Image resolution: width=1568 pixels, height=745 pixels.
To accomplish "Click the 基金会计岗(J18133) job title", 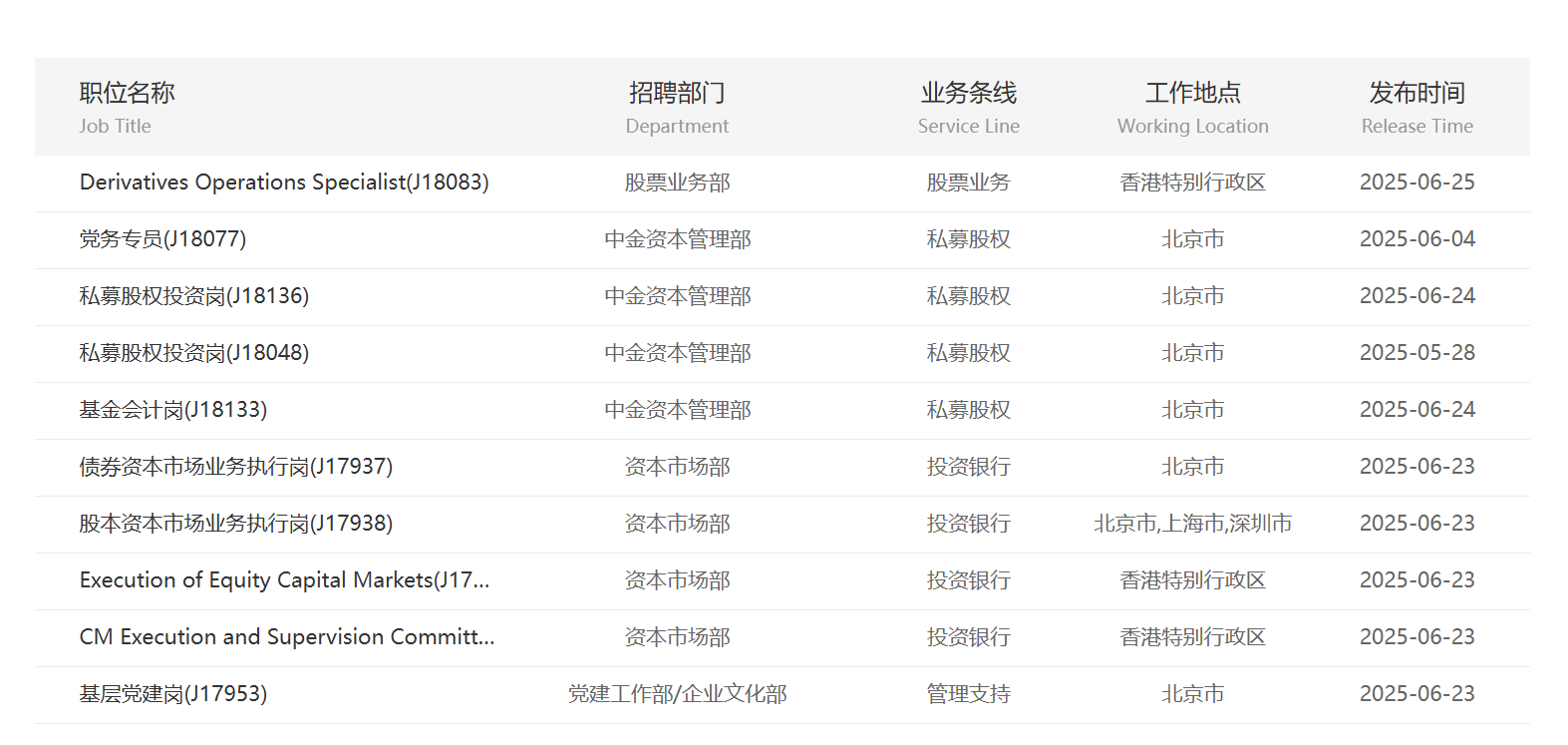I will pyautogui.click(x=173, y=410).
